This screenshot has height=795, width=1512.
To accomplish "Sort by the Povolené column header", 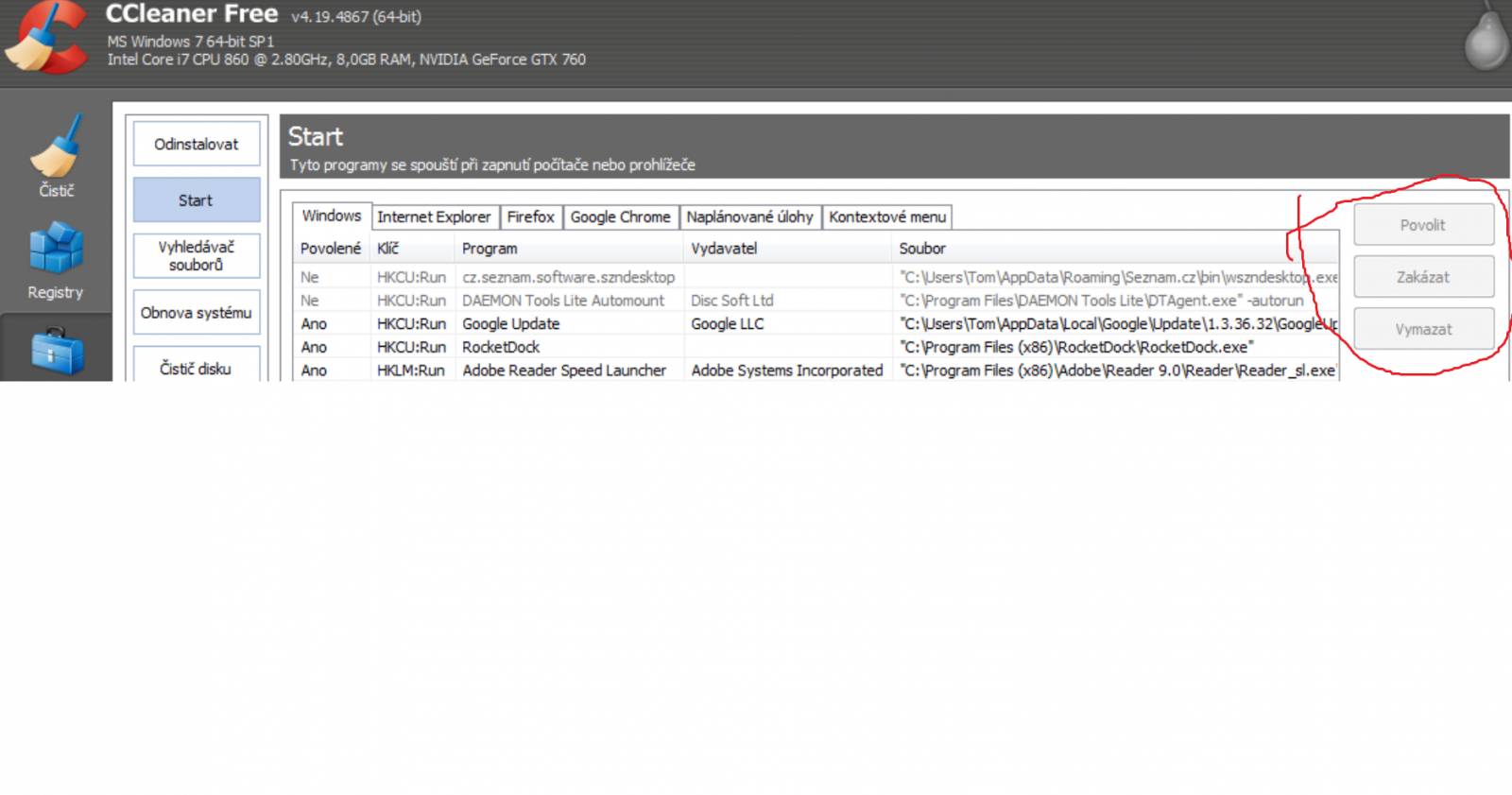I will point(331,249).
